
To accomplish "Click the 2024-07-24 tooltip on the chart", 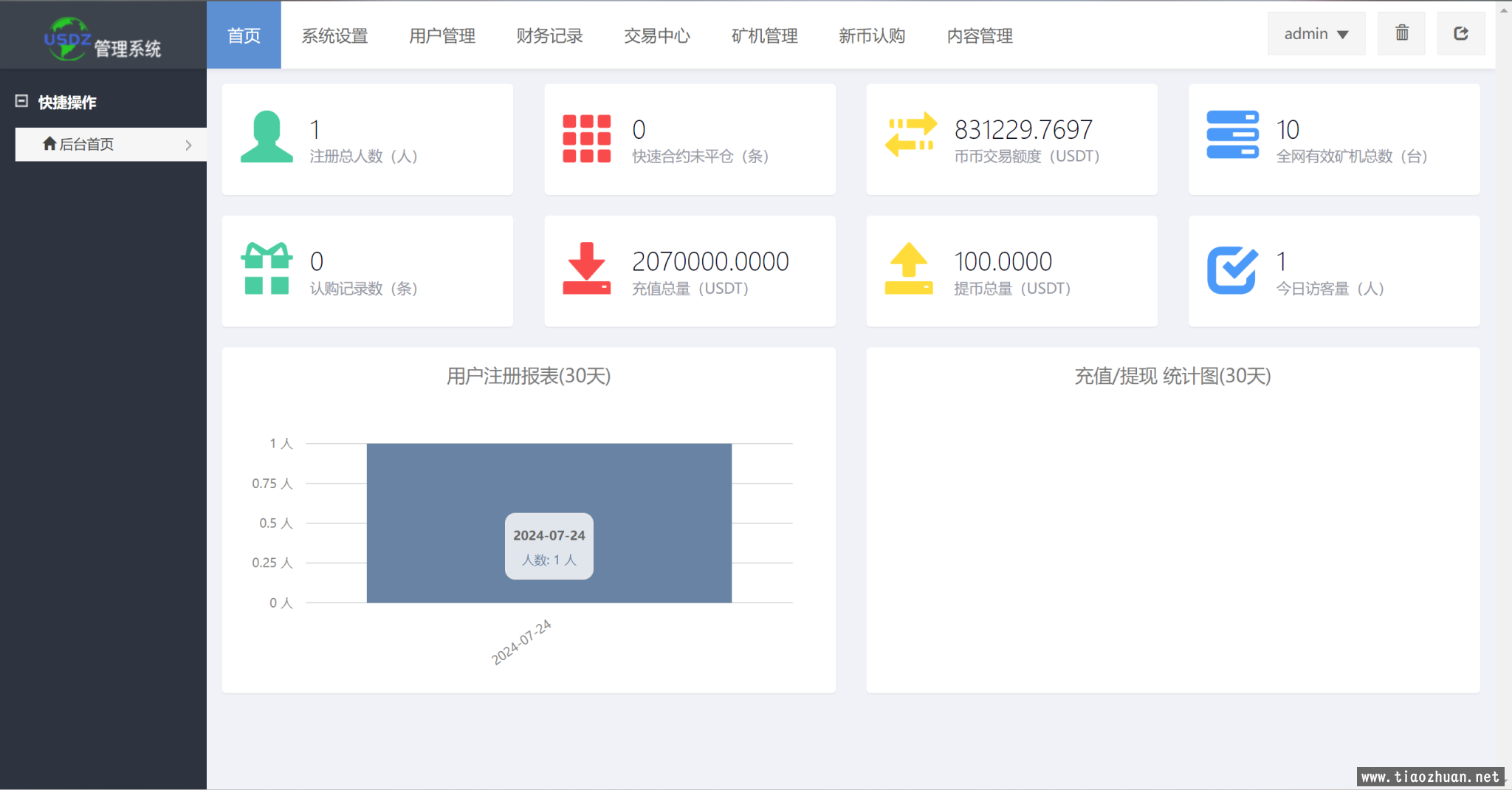I will click(549, 546).
